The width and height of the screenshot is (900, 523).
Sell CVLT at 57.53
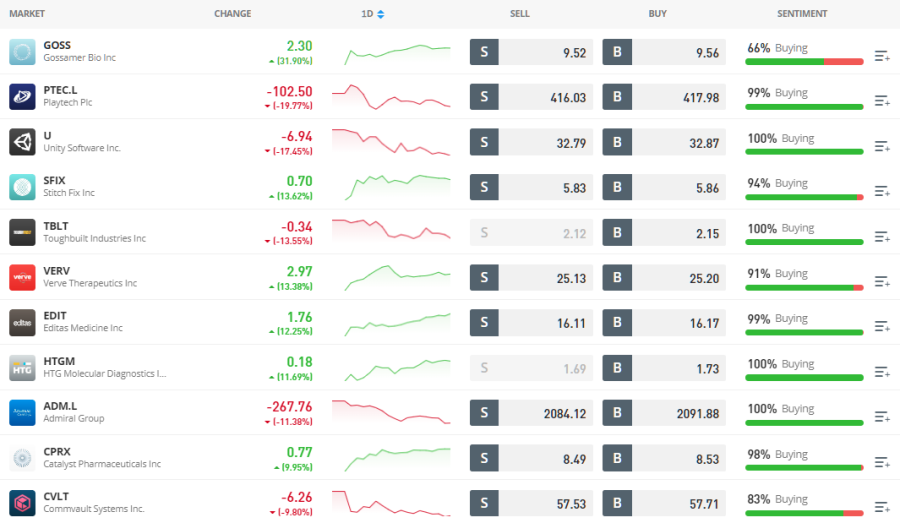click(532, 503)
